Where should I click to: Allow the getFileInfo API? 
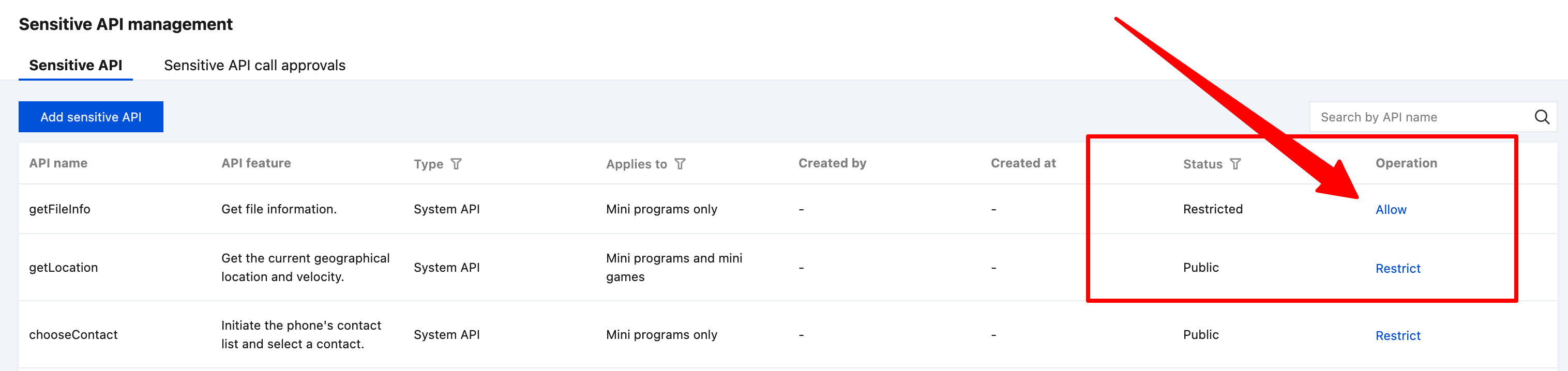click(x=1390, y=210)
